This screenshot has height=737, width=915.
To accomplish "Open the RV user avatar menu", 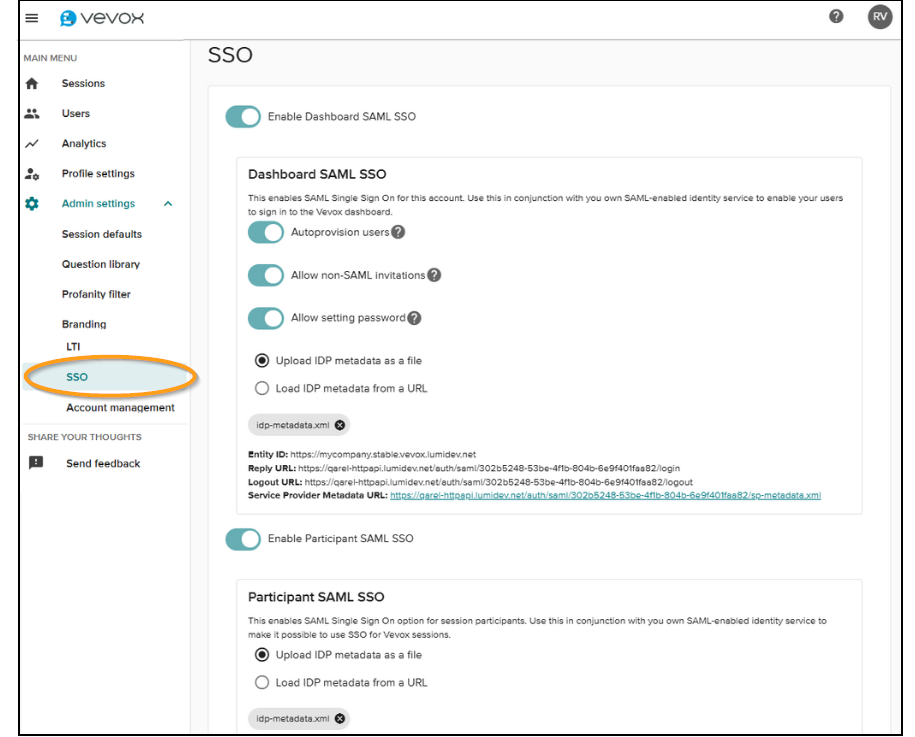I will coord(879,16).
